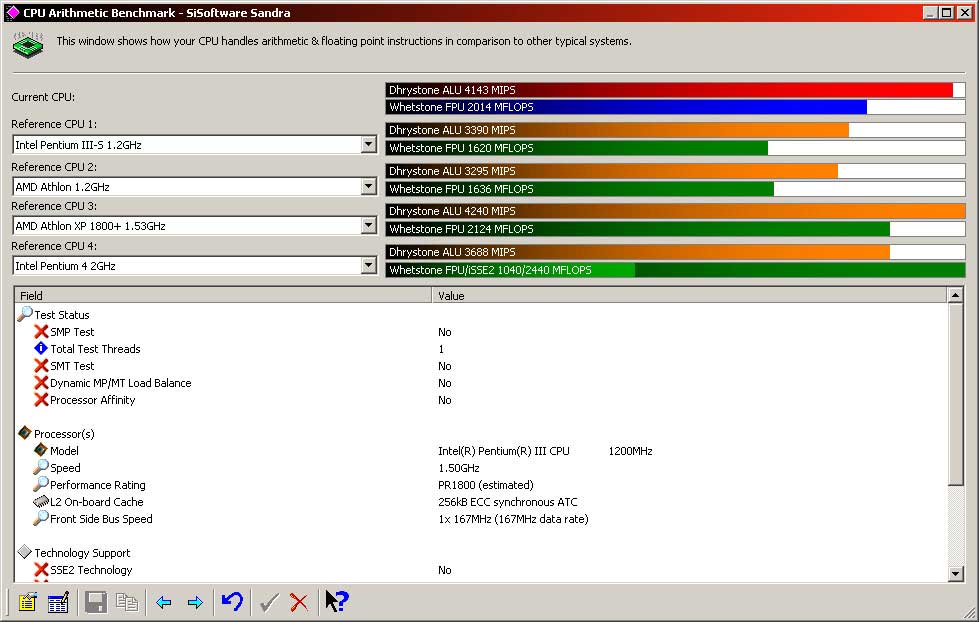The height and width of the screenshot is (622, 979).
Task: Click the value "1x 167MHz (167MHz data rate)"
Action: click(x=513, y=518)
